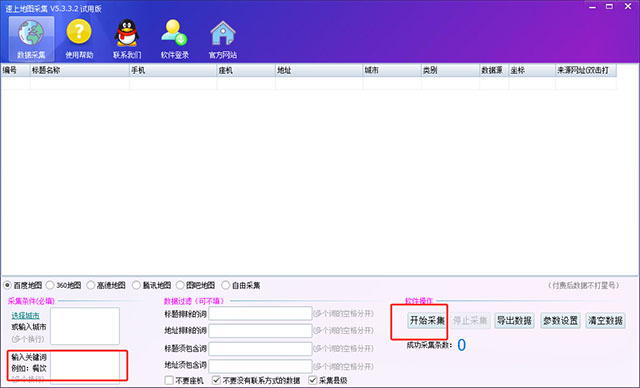
Task: Click the 标题须包含词 input field
Action: [x=260, y=349]
